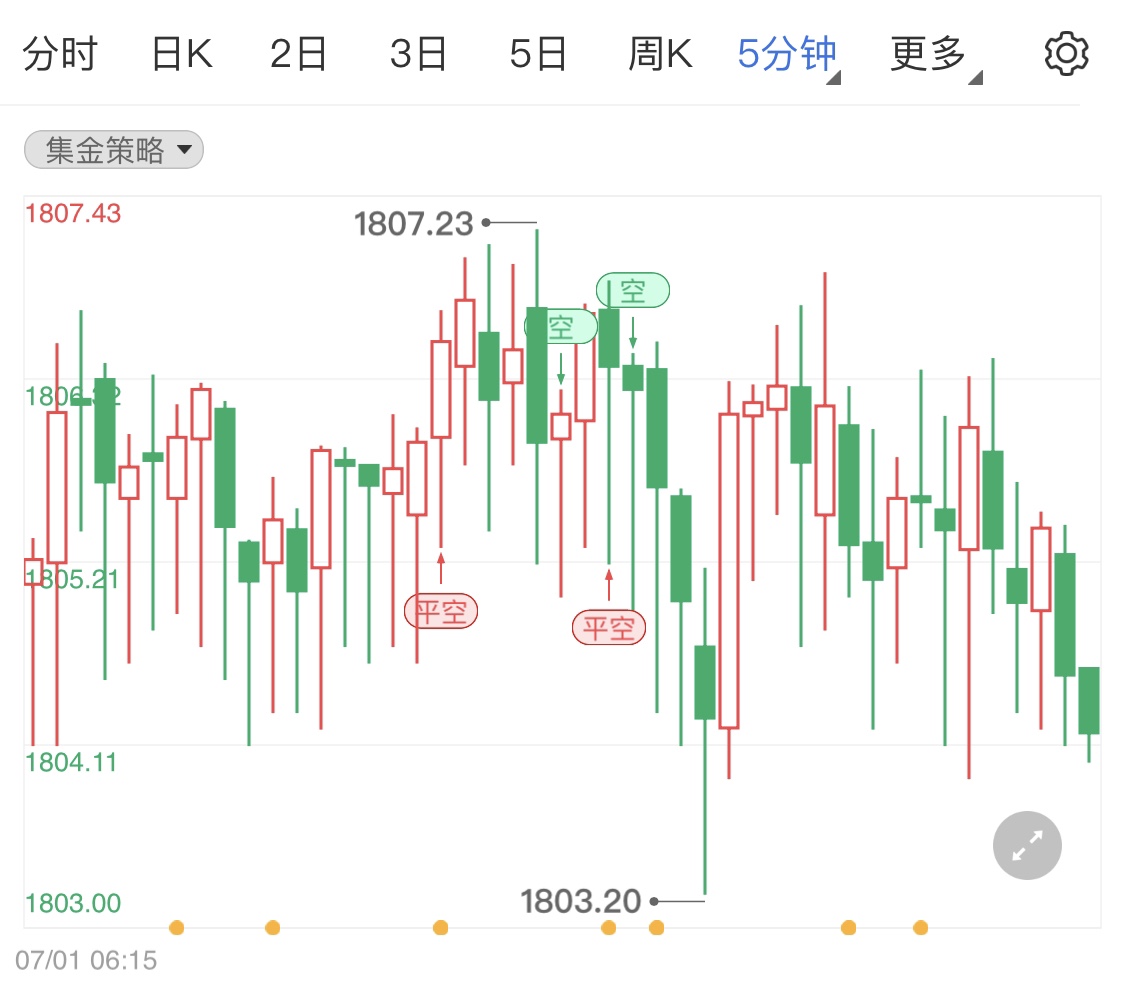Click the orange dot below left 平空

pos(441,928)
